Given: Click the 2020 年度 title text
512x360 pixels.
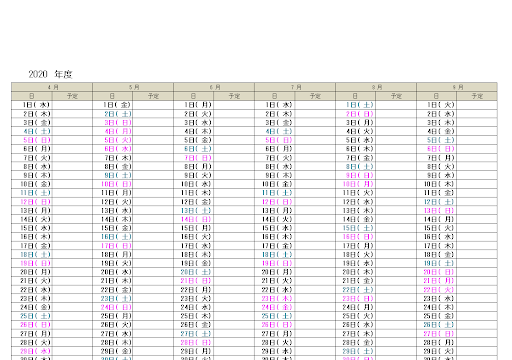Looking at the screenshot, I should click(x=50, y=74).
